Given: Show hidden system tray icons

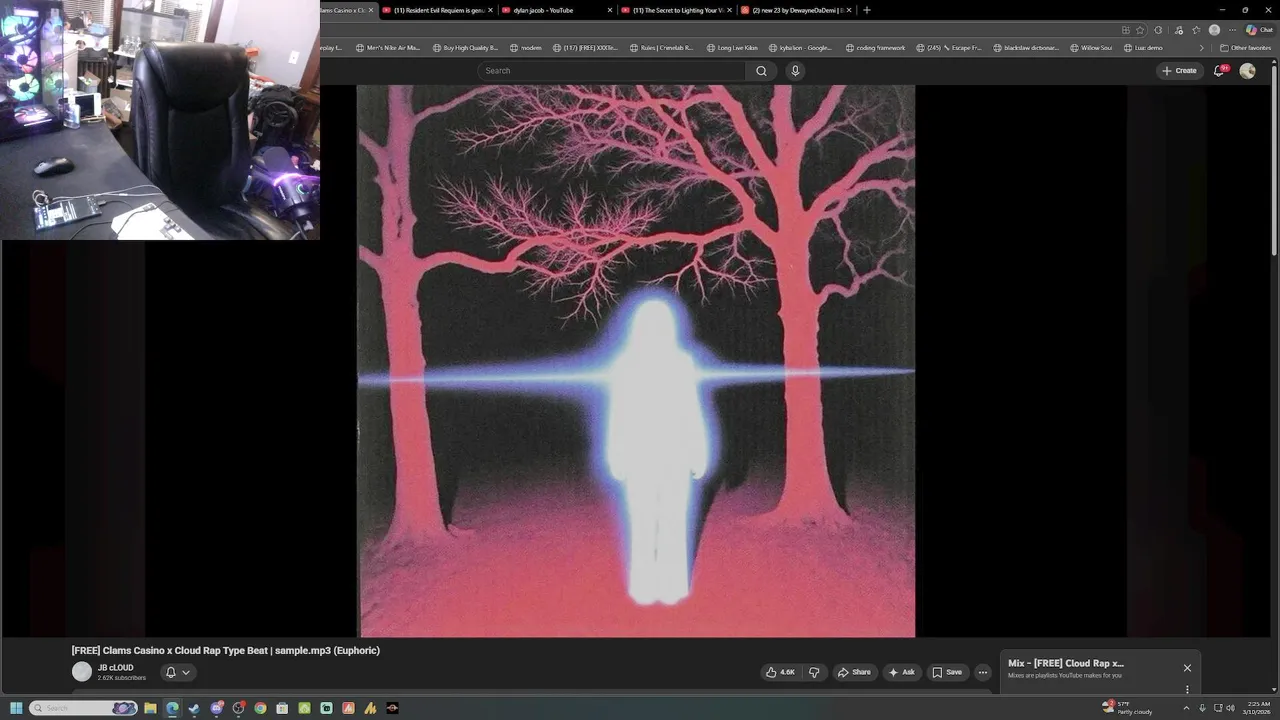Looking at the screenshot, I should [1187, 708].
